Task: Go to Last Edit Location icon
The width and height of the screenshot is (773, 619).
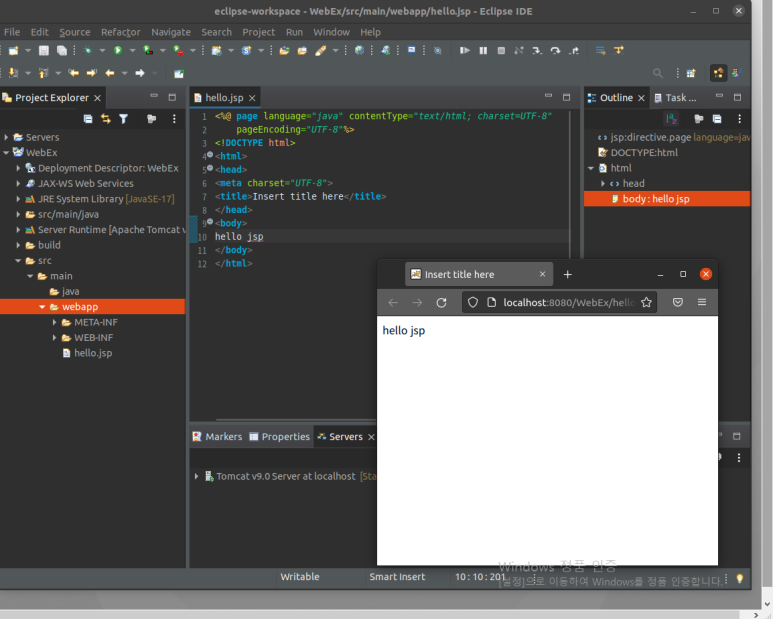Action: pos(73,73)
